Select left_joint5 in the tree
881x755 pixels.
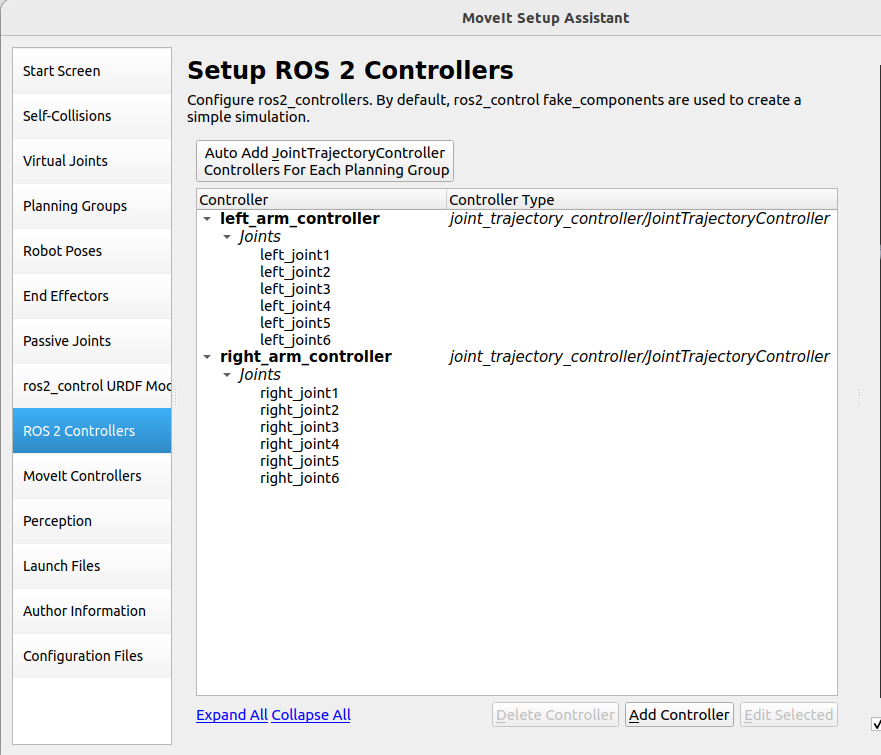coord(295,323)
